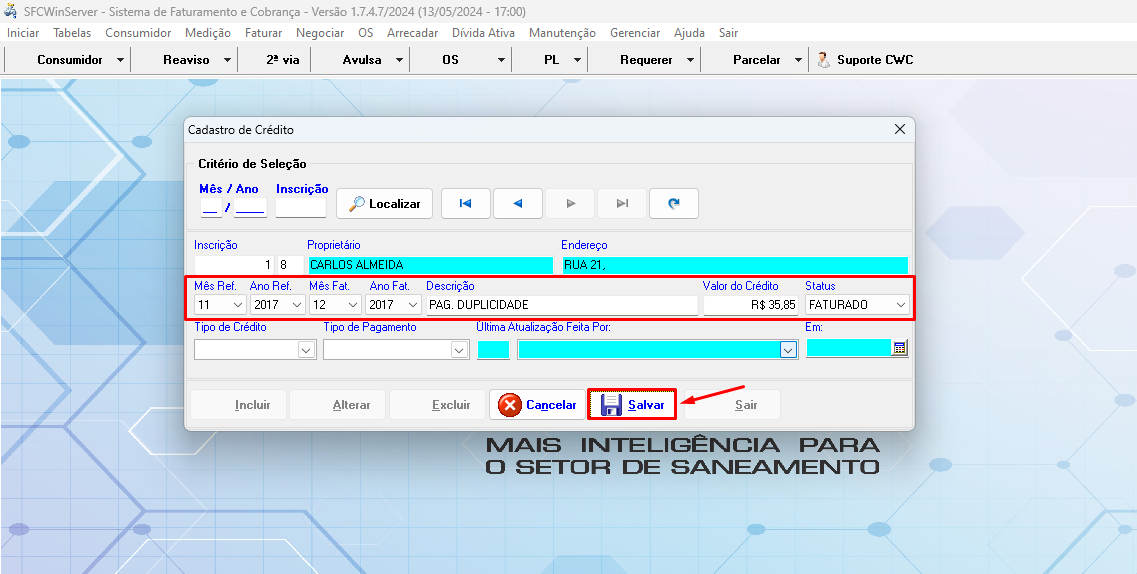Click the Parcelar toolbar button label
1137x574 pixels.
pyautogui.click(x=756, y=60)
